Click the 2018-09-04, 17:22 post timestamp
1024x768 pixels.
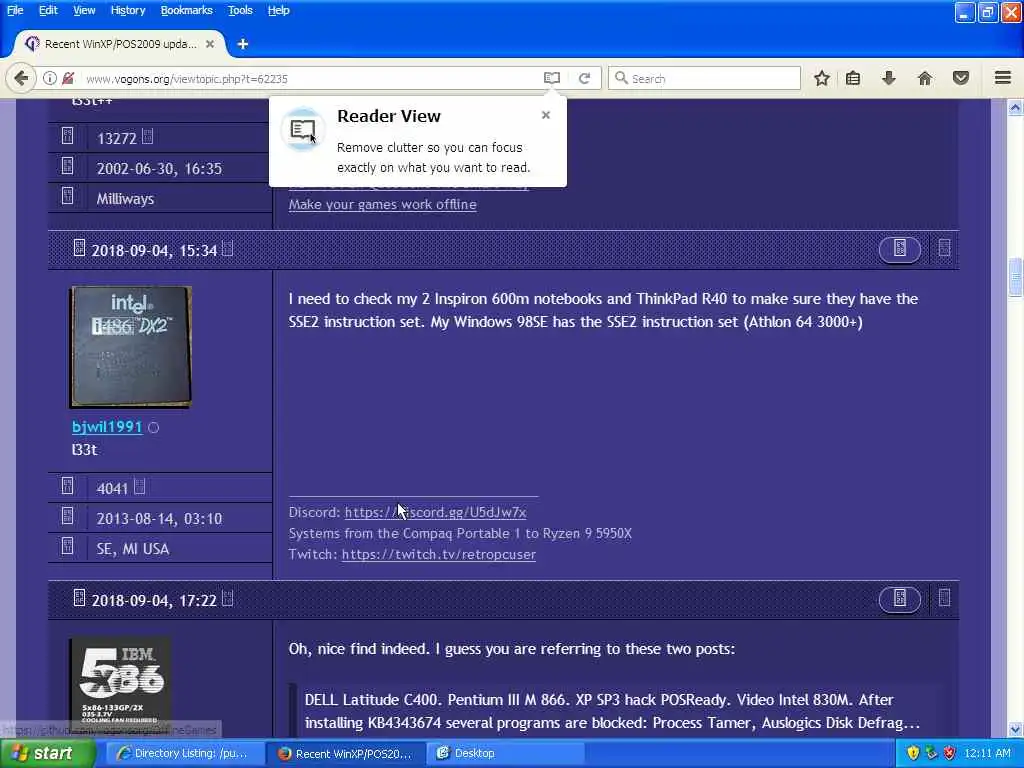click(x=154, y=601)
